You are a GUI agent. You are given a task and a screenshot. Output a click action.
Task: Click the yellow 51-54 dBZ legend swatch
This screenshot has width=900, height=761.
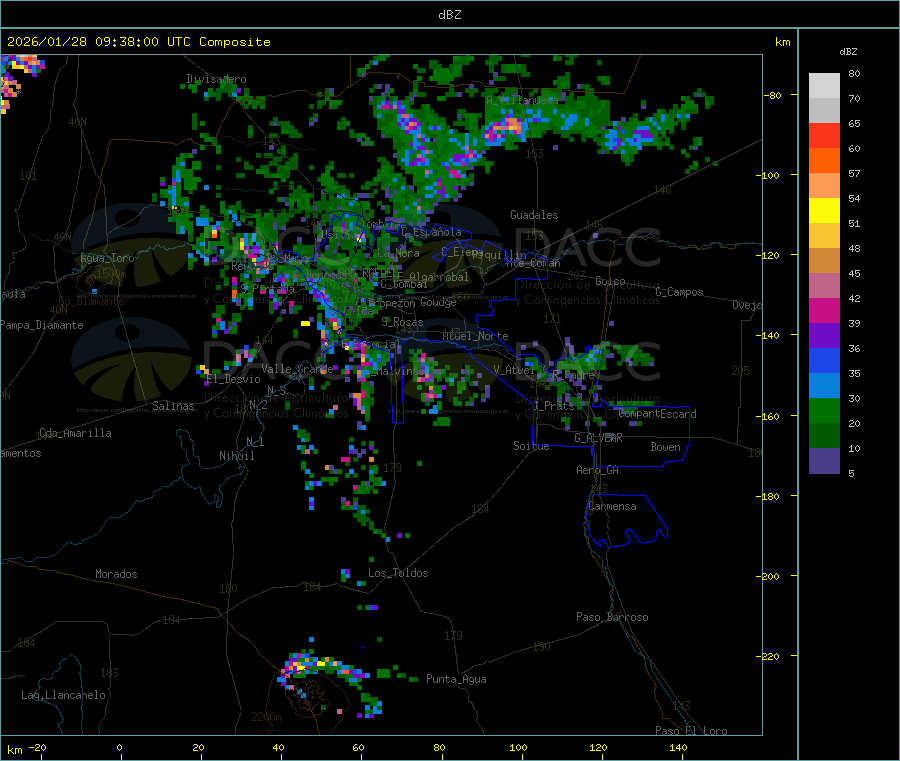click(824, 211)
